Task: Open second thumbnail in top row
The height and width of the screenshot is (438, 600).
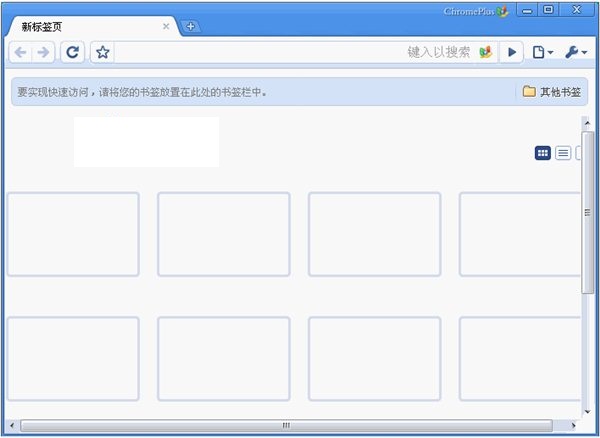Action: point(224,234)
